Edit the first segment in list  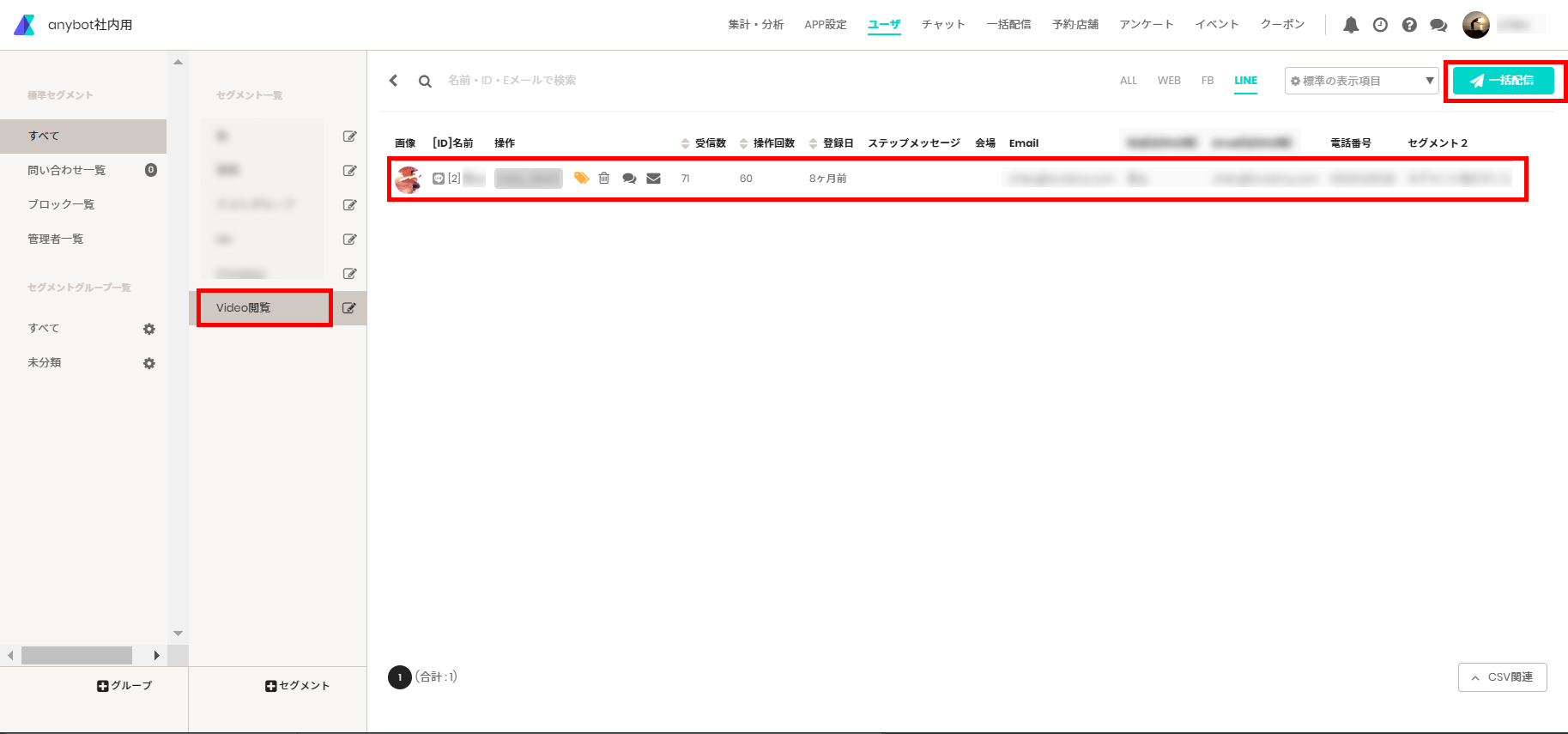tap(349, 136)
